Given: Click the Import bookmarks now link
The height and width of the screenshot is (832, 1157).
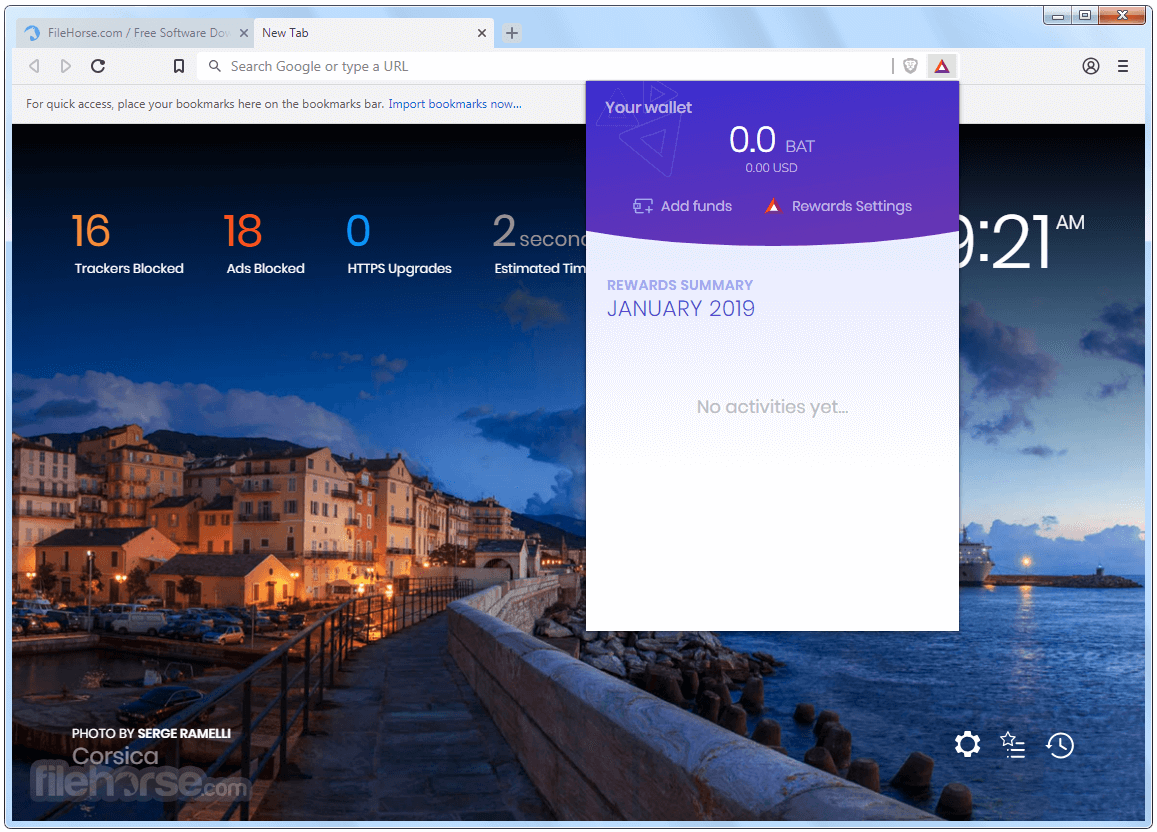Looking at the screenshot, I should [455, 104].
